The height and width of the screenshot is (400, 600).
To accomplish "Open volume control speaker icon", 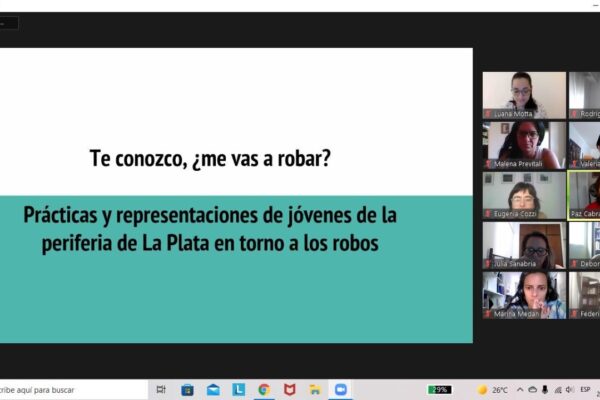I will [x=570, y=390].
